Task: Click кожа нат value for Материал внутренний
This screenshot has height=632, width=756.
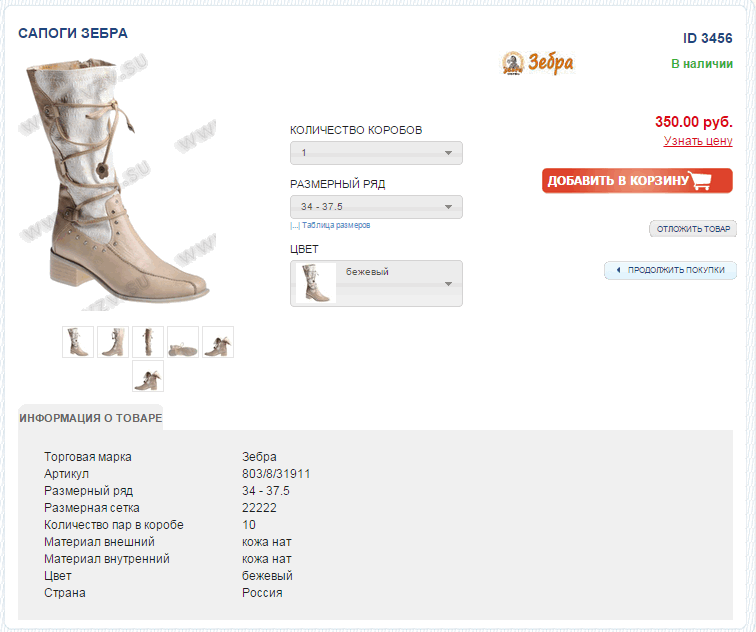Action: pyautogui.click(x=267, y=559)
